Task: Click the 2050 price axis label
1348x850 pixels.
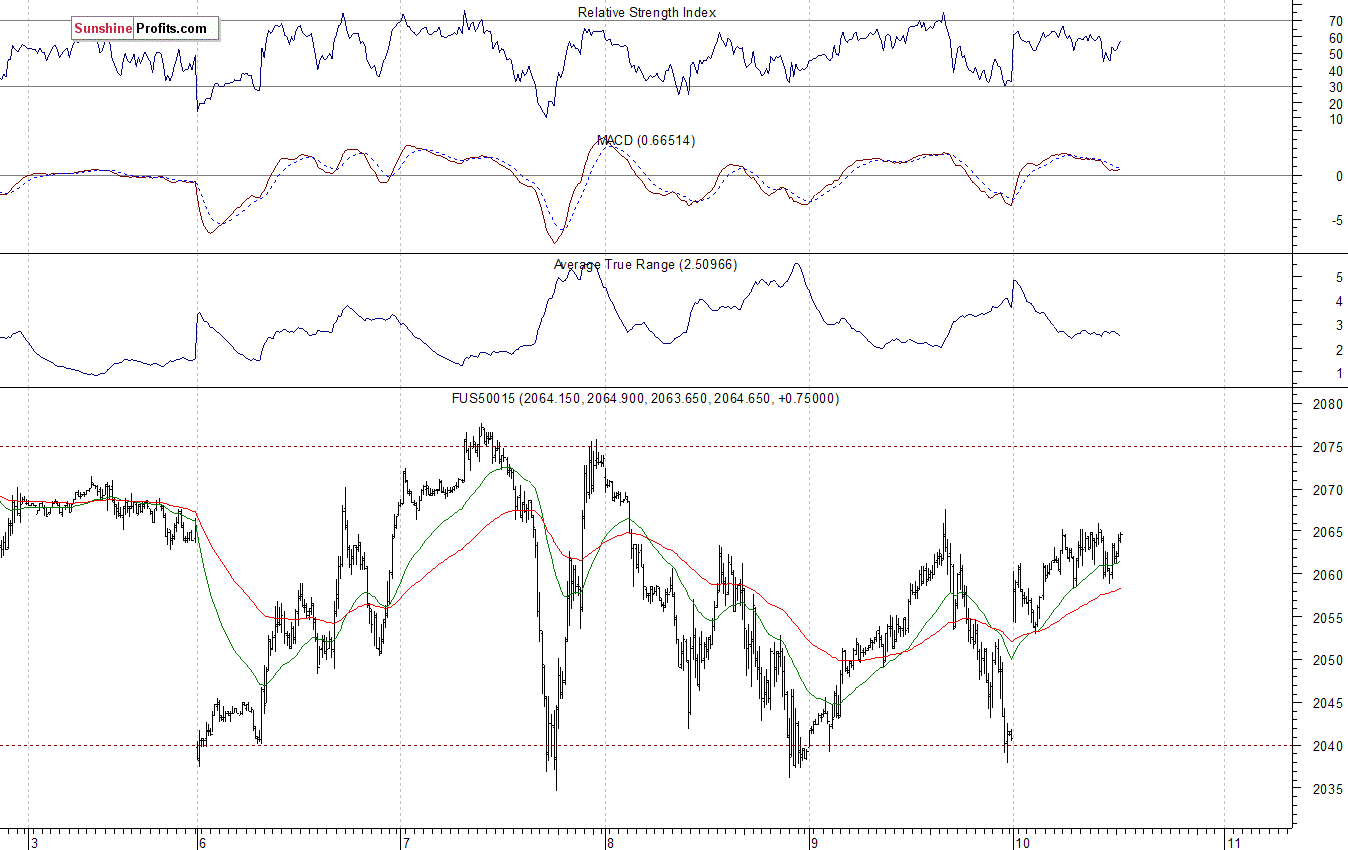Action: click(1328, 661)
